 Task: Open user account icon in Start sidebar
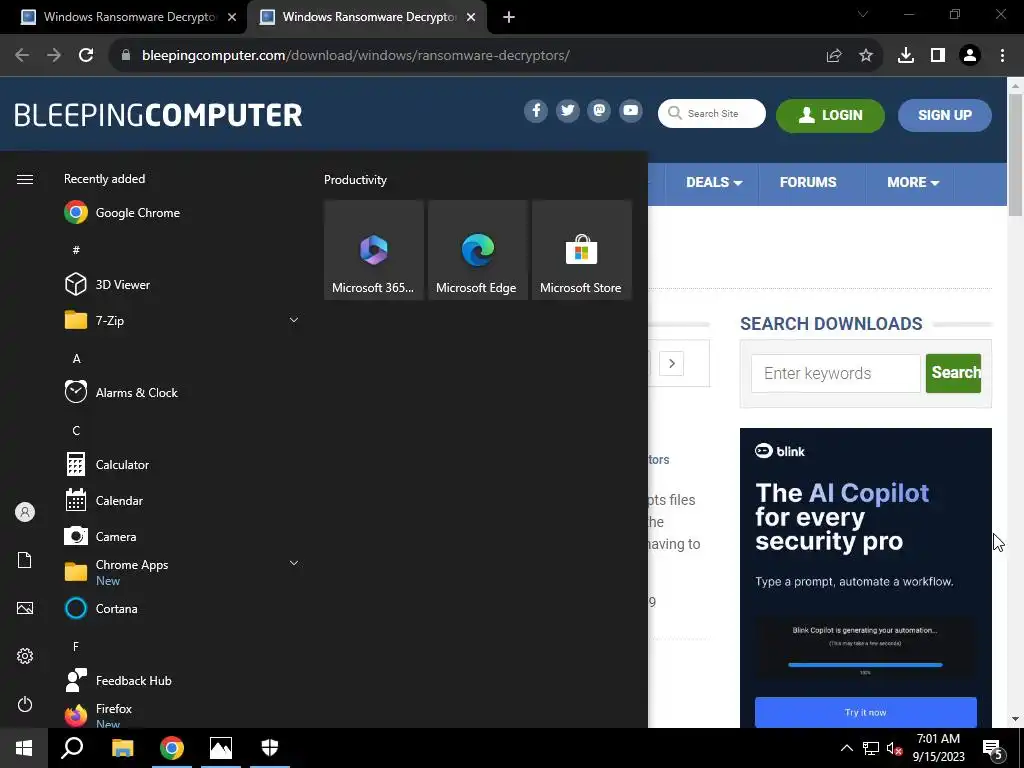[x=25, y=512]
